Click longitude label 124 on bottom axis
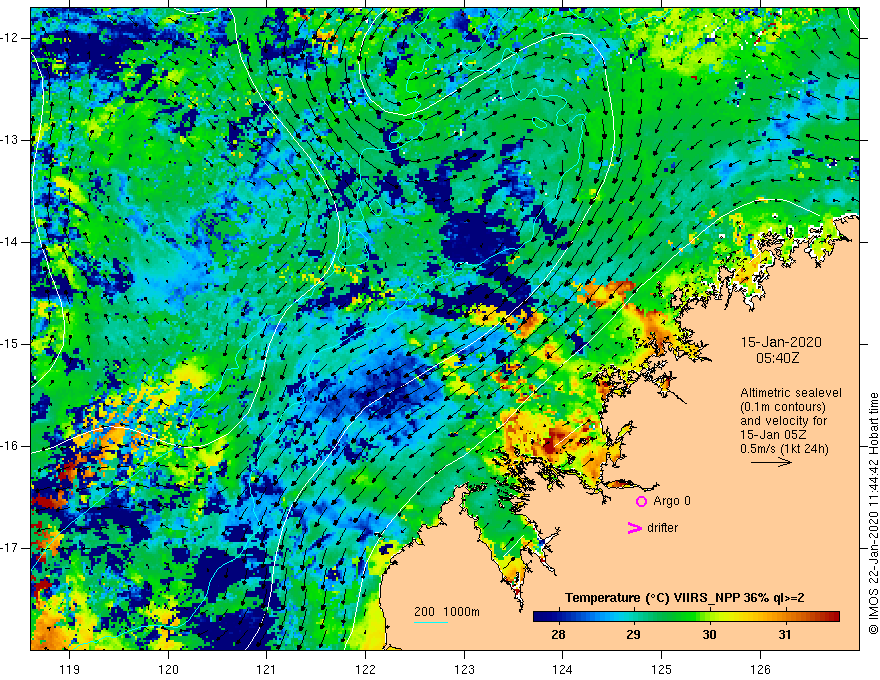Image resolution: width=880 pixels, height=680 pixels. click(x=562, y=669)
